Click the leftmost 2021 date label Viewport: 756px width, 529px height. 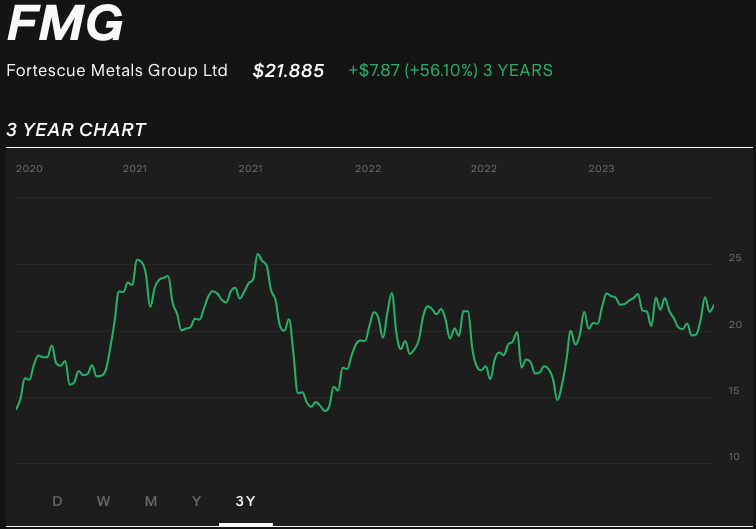pyautogui.click(x=135, y=169)
